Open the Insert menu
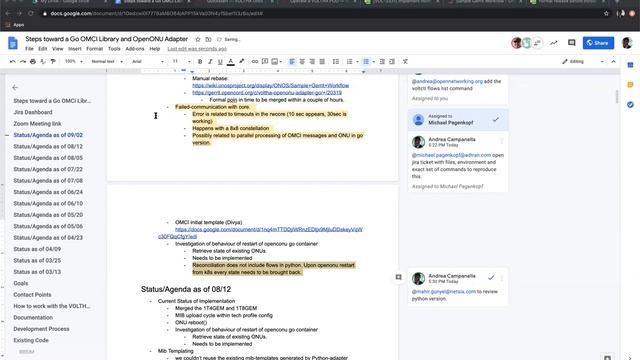Image resolution: width=640 pixels, height=360 pixels. pyautogui.click(x=75, y=49)
